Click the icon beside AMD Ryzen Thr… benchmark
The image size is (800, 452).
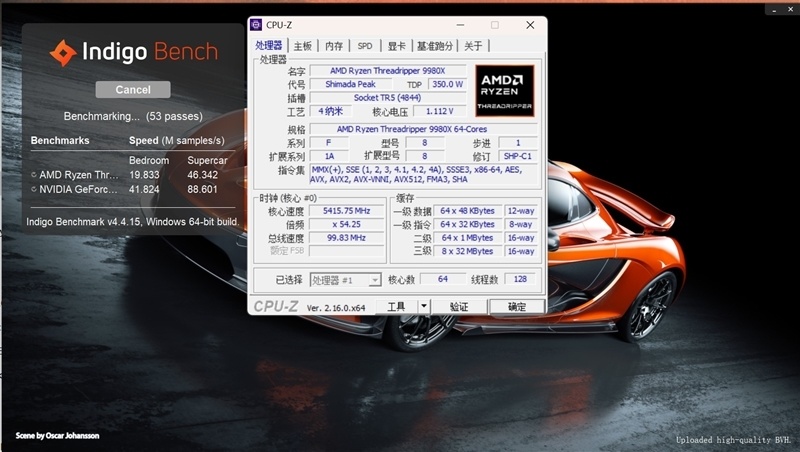(34, 175)
